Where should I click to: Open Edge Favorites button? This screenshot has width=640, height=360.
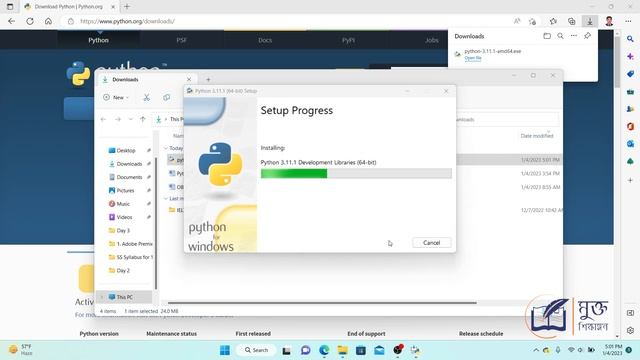553,21
